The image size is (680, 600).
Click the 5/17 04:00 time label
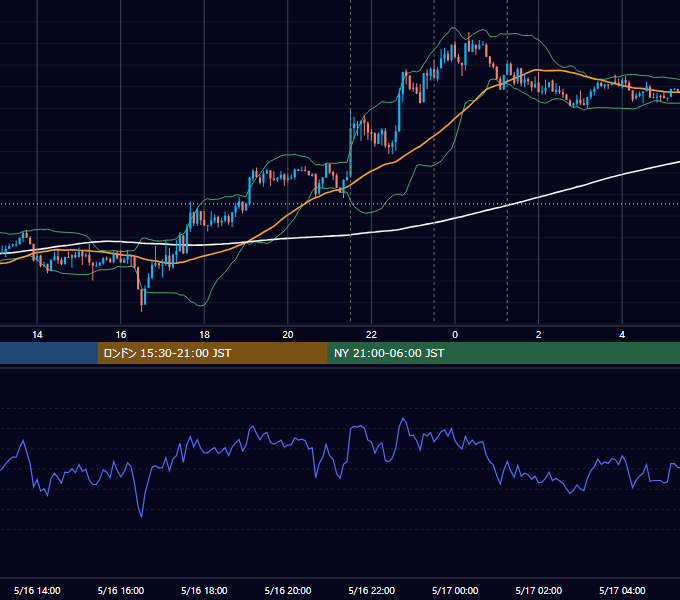(622, 590)
